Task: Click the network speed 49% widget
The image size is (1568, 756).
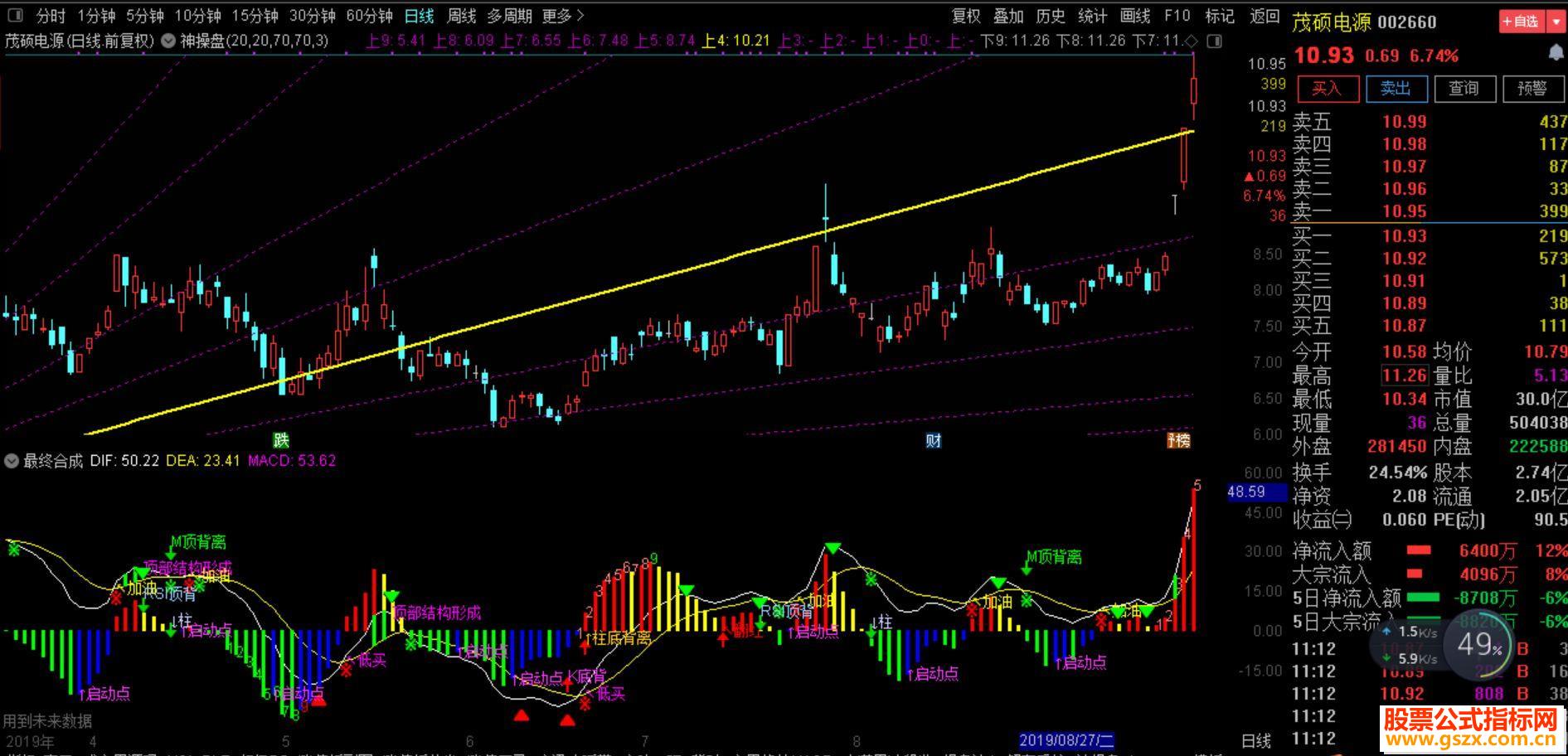Action: pyautogui.click(x=1479, y=644)
